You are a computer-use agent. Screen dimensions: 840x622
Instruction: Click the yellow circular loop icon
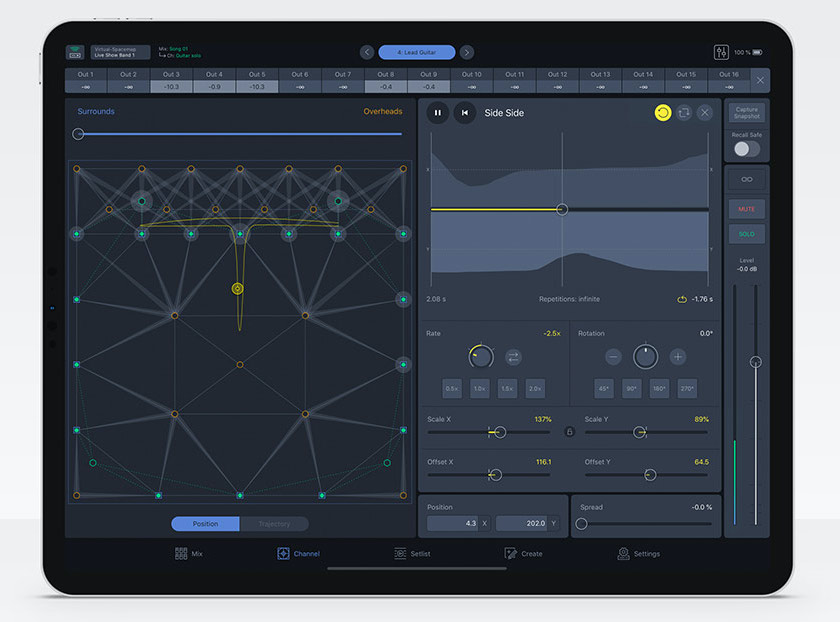(x=663, y=113)
